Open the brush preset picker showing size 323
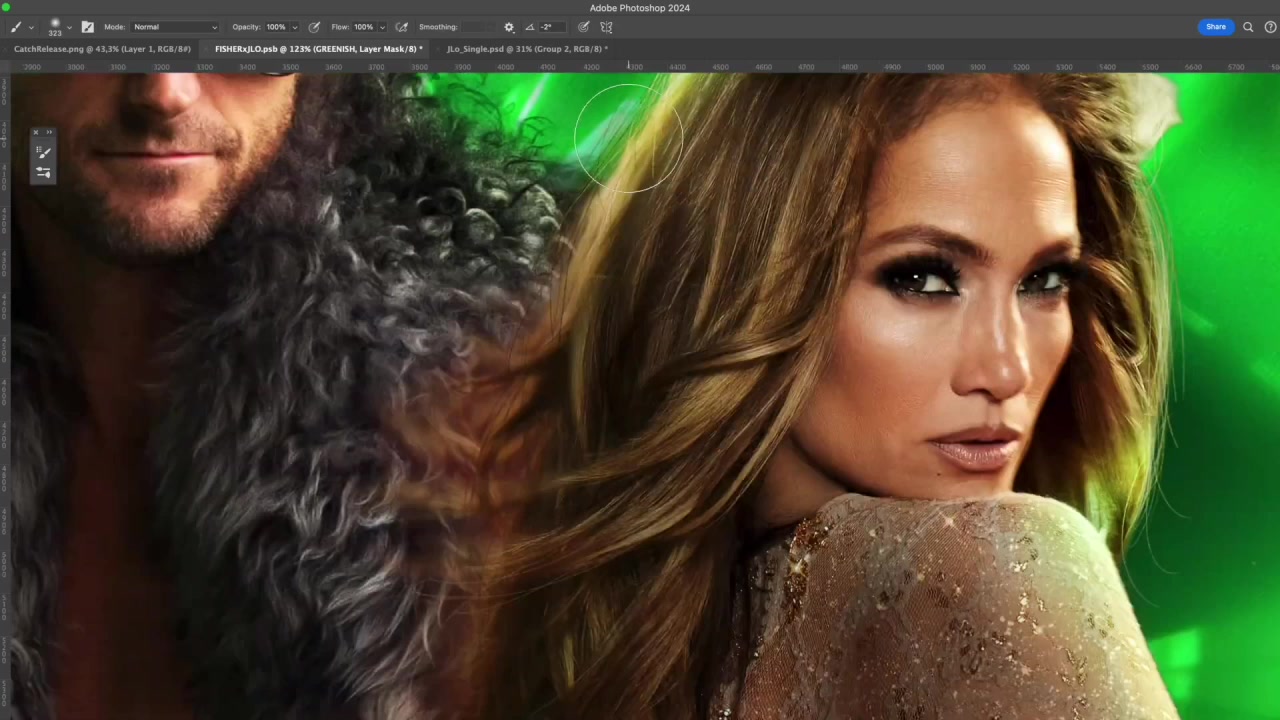This screenshot has width=1280, height=720. 55,27
